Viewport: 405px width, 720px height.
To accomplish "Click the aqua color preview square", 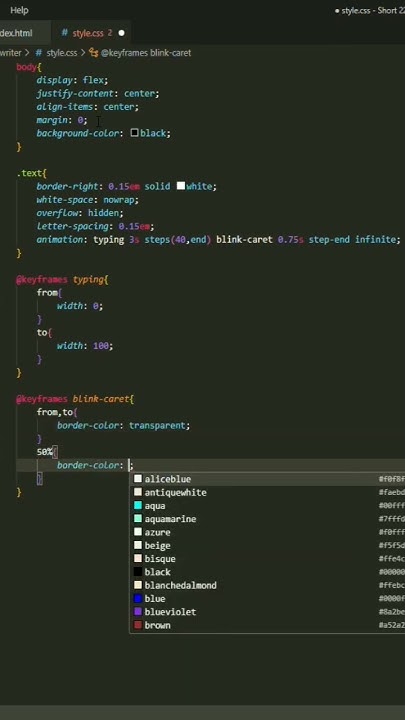I will point(138,506).
